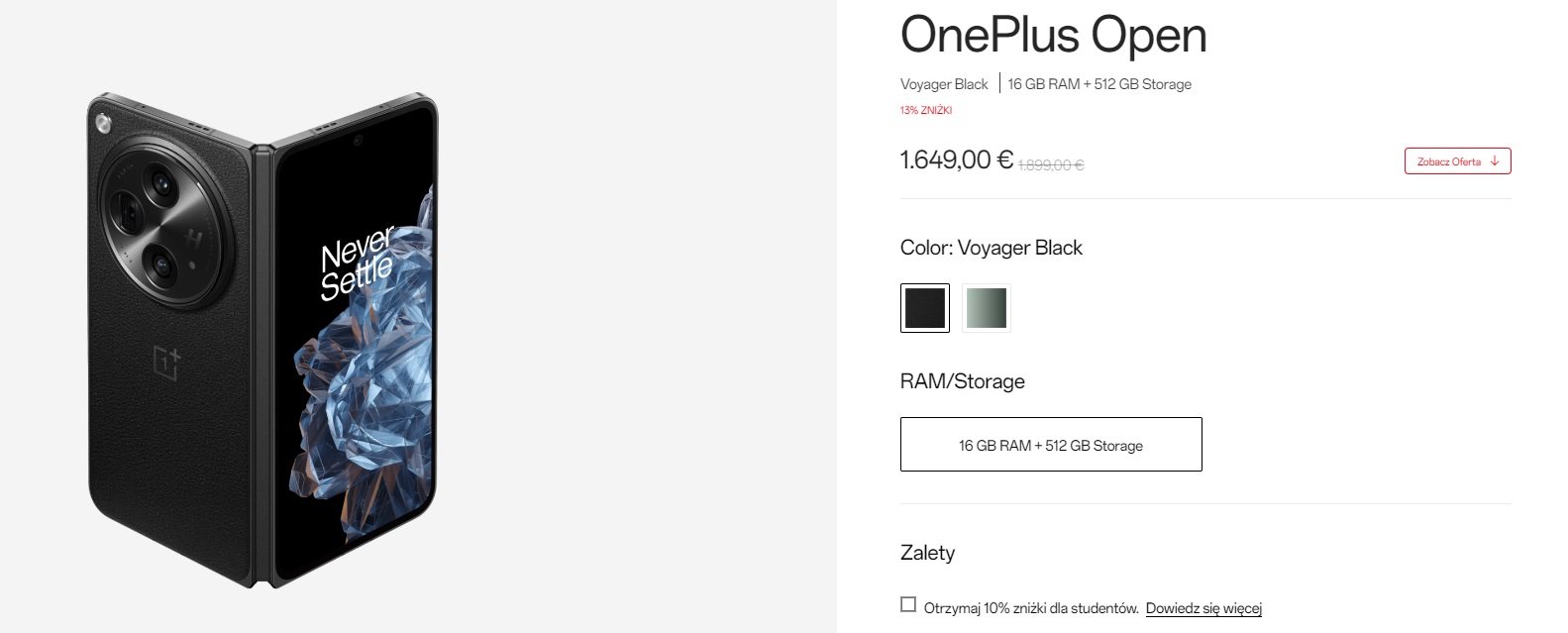Tick the student discount checkbox

click(x=908, y=604)
